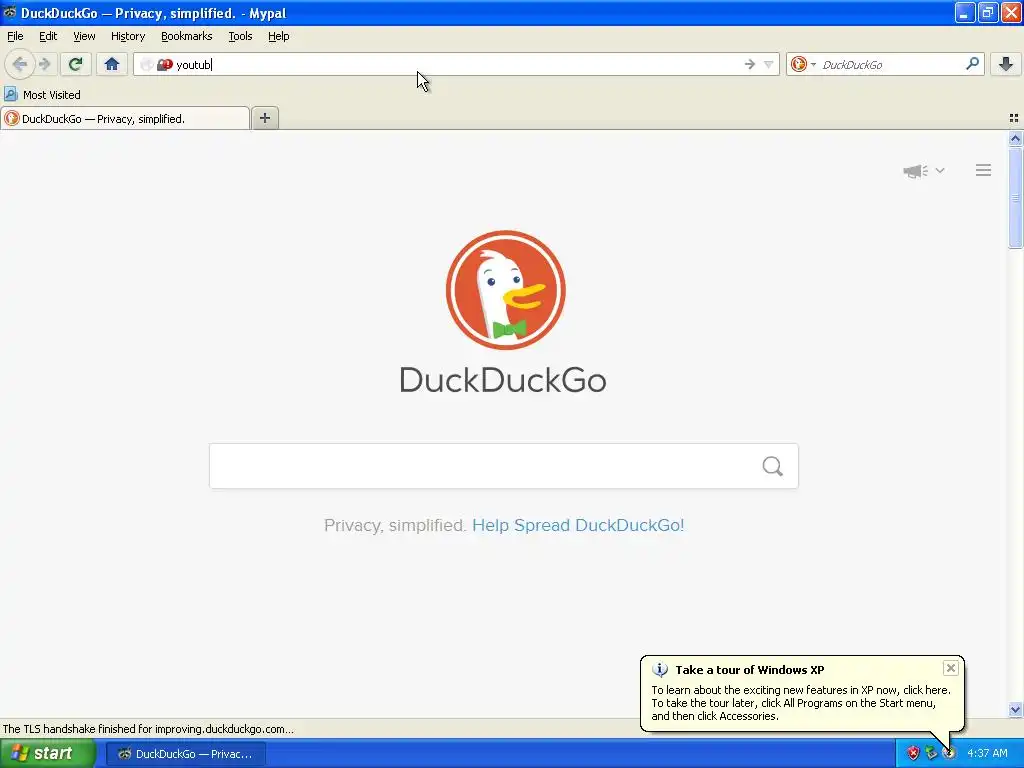Open a new tab with the plus button
This screenshot has height=768, width=1024.
click(x=264, y=118)
